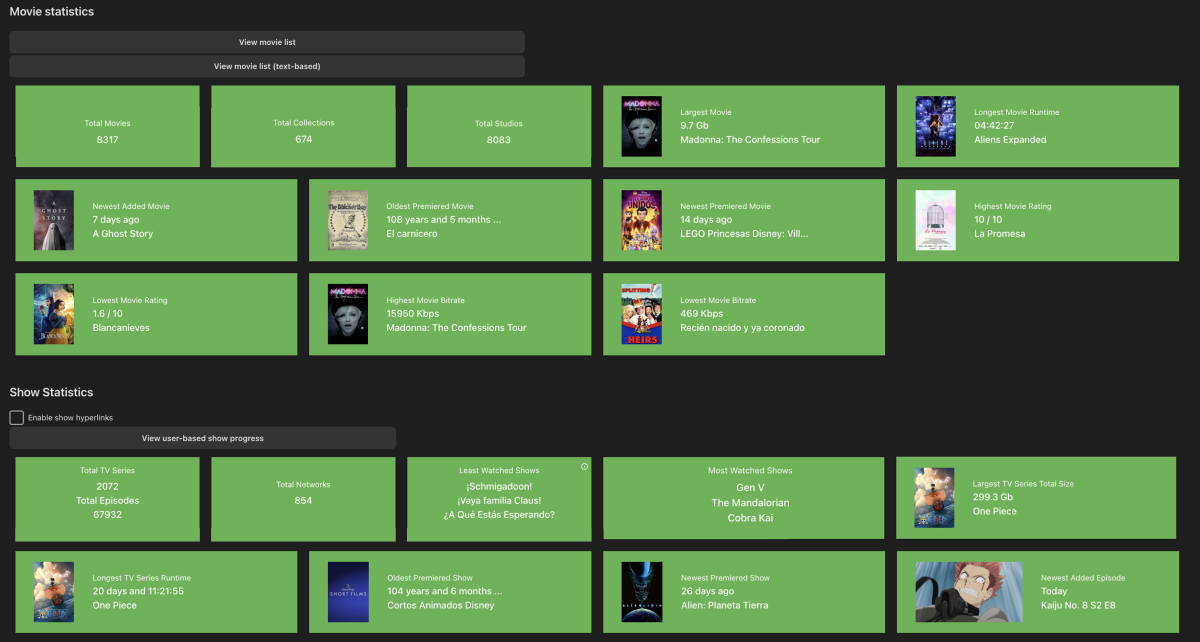Screen dimensions: 1200x642
Task: Click El carnicero poster image
Action: pyautogui.click(x=348, y=220)
